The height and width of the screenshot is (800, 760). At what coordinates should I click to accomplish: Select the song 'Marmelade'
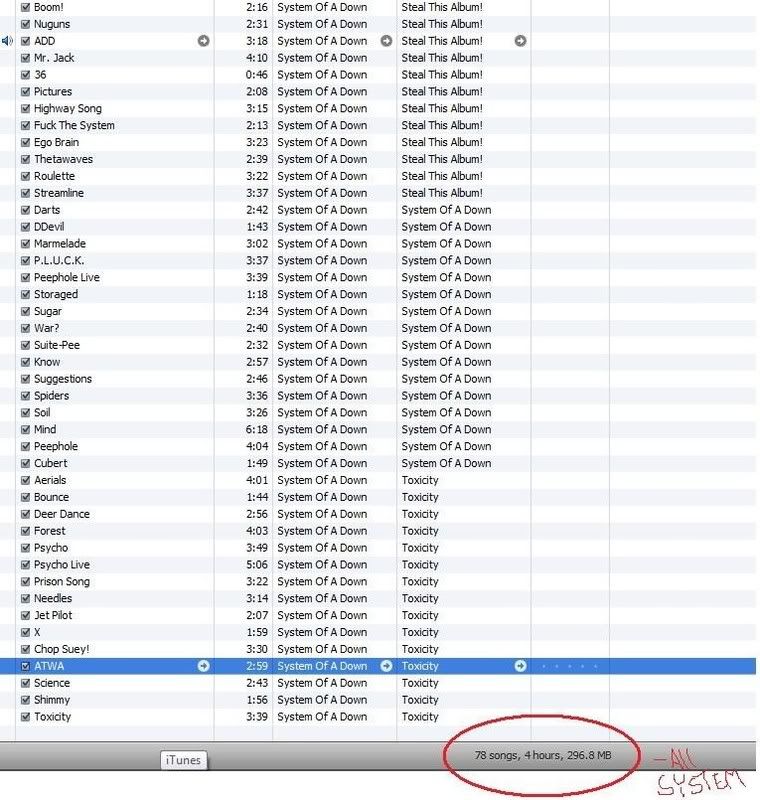(60, 243)
